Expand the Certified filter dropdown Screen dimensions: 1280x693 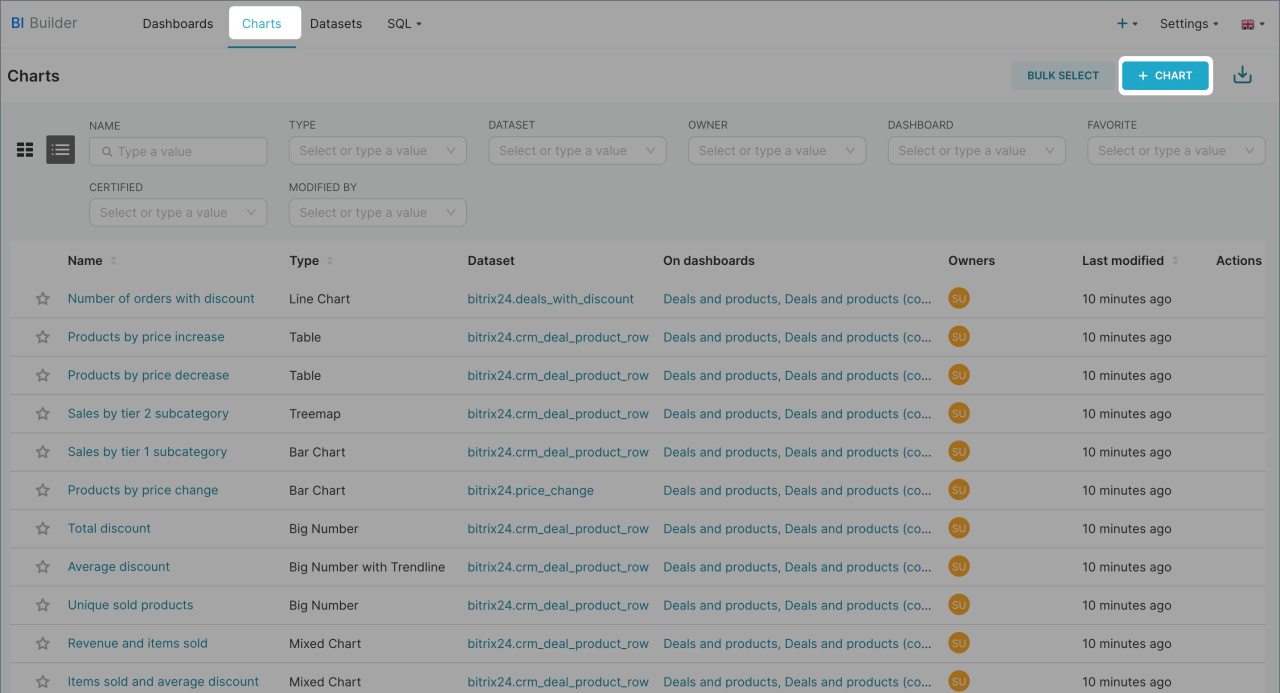coord(178,213)
